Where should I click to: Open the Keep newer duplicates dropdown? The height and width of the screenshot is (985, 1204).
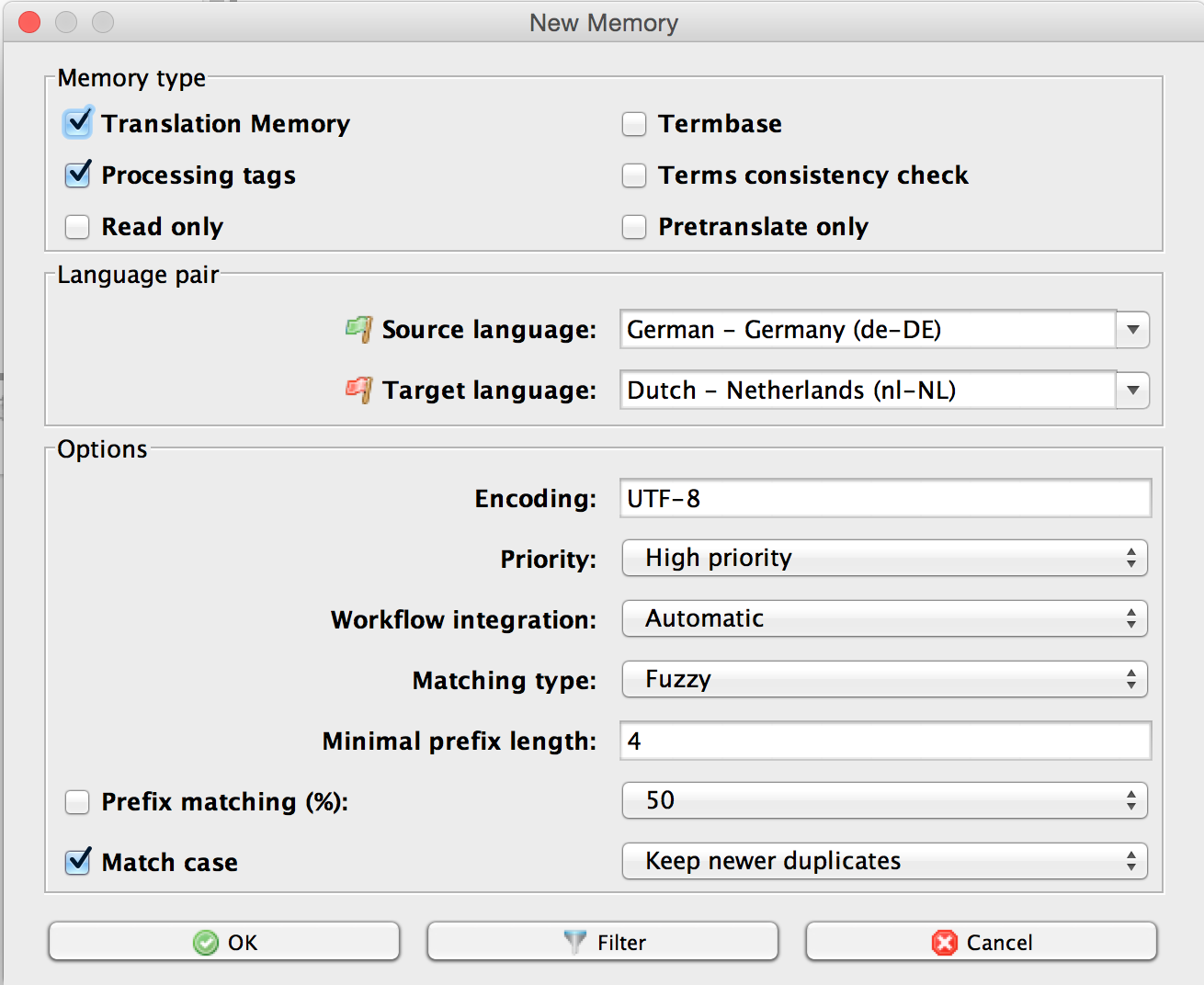pos(884,861)
